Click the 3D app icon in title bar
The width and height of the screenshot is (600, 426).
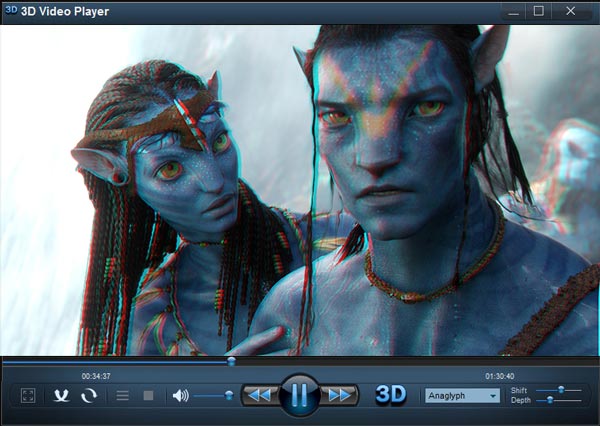pos(11,11)
